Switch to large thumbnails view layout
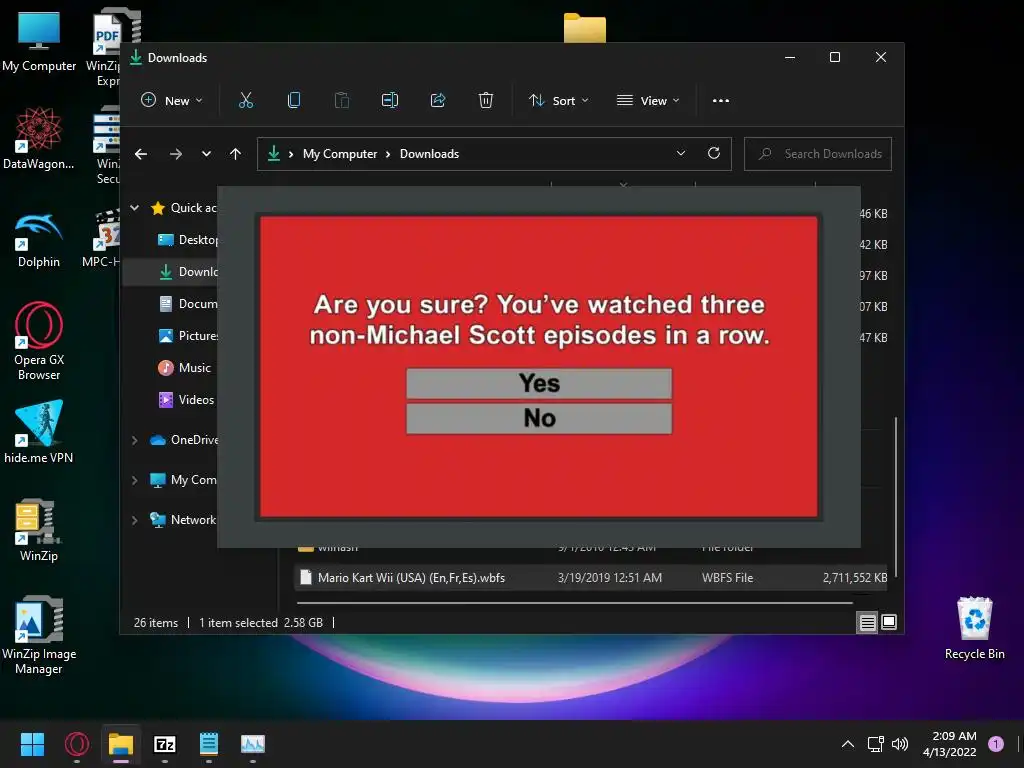This screenshot has height=768, width=1024. click(889, 622)
